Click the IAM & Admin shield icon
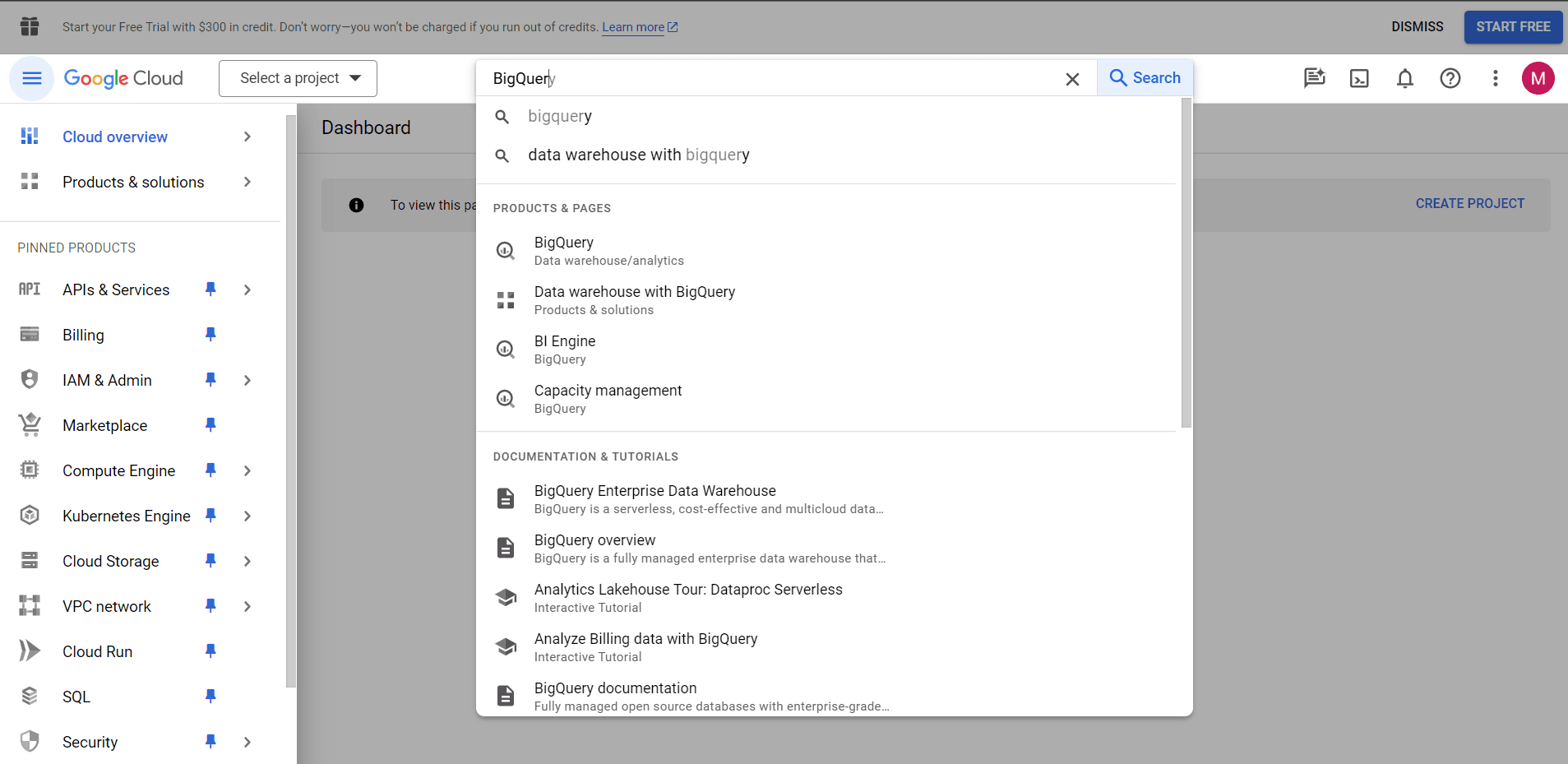The height and width of the screenshot is (764, 1568). point(30,380)
